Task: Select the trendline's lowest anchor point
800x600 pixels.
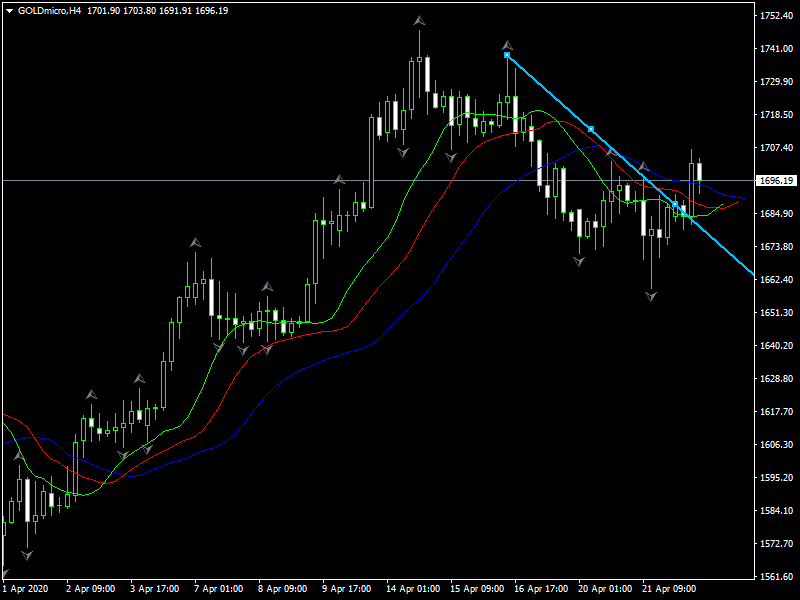Action: click(676, 204)
